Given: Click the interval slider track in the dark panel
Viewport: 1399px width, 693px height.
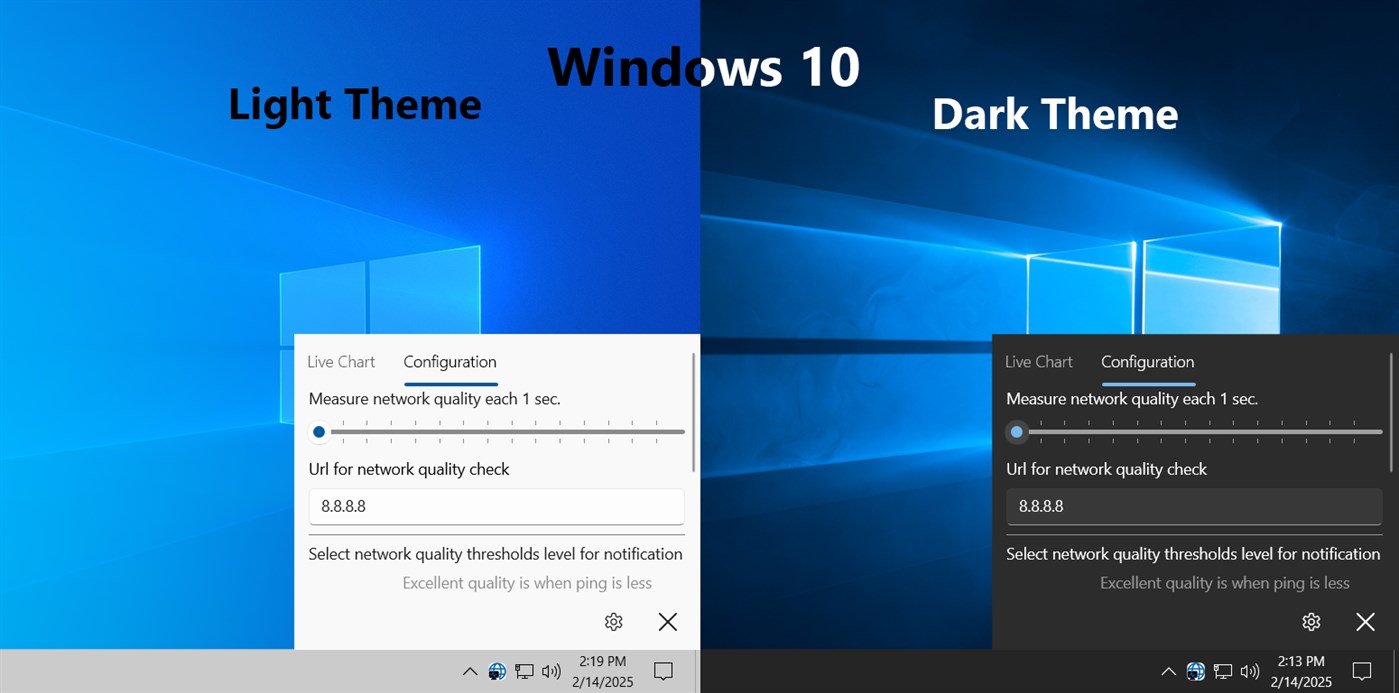Looking at the screenshot, I should click(x=1190, y=431).
